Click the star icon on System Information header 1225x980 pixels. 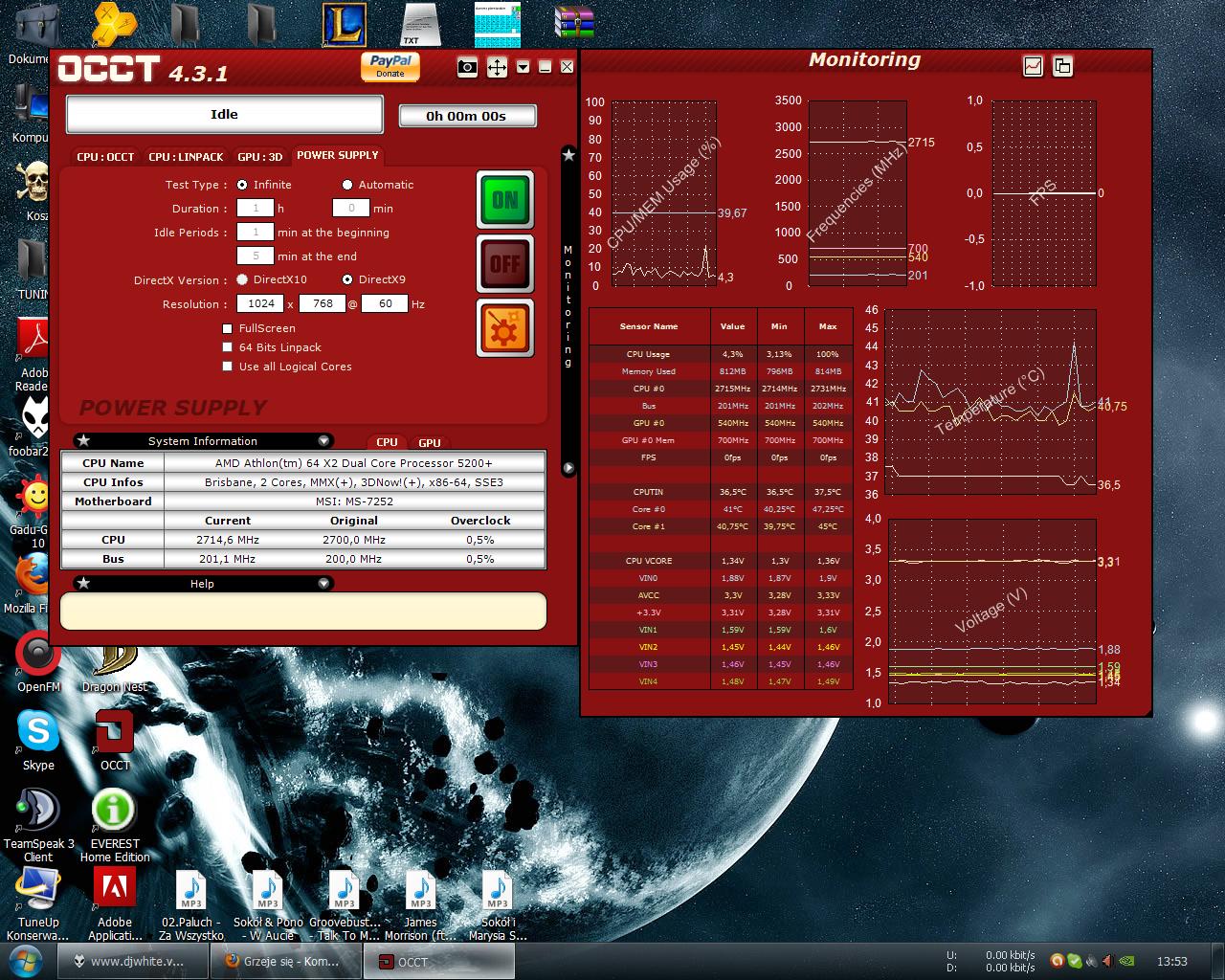coord(84,441)
